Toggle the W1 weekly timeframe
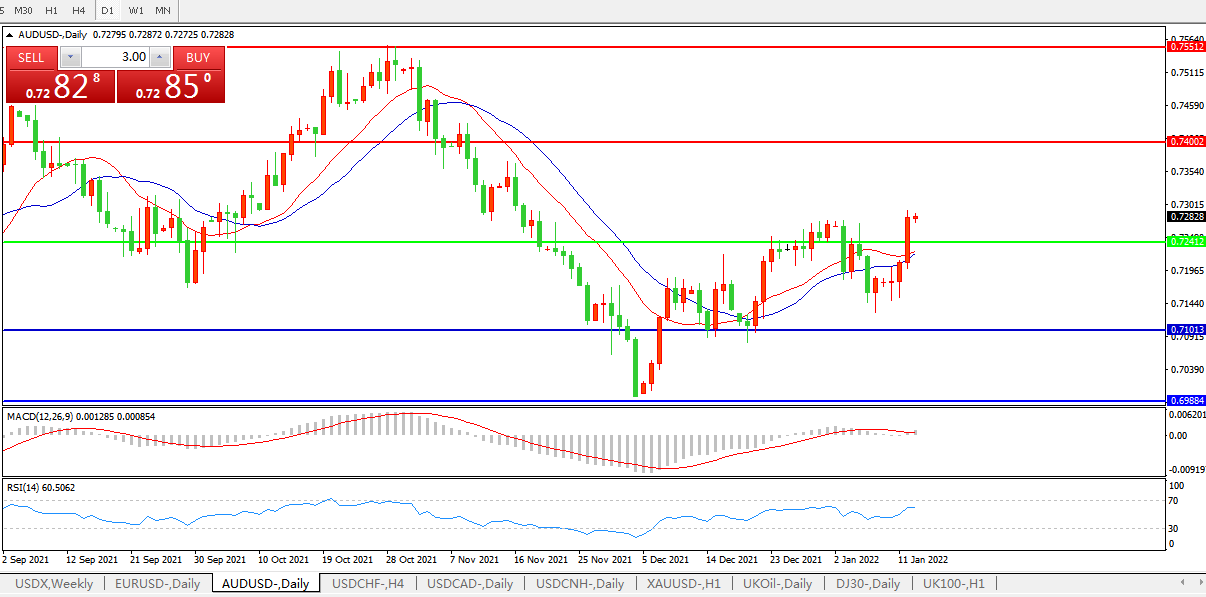Viewport: 1206px width, 597px height. (x=136, y=10)
